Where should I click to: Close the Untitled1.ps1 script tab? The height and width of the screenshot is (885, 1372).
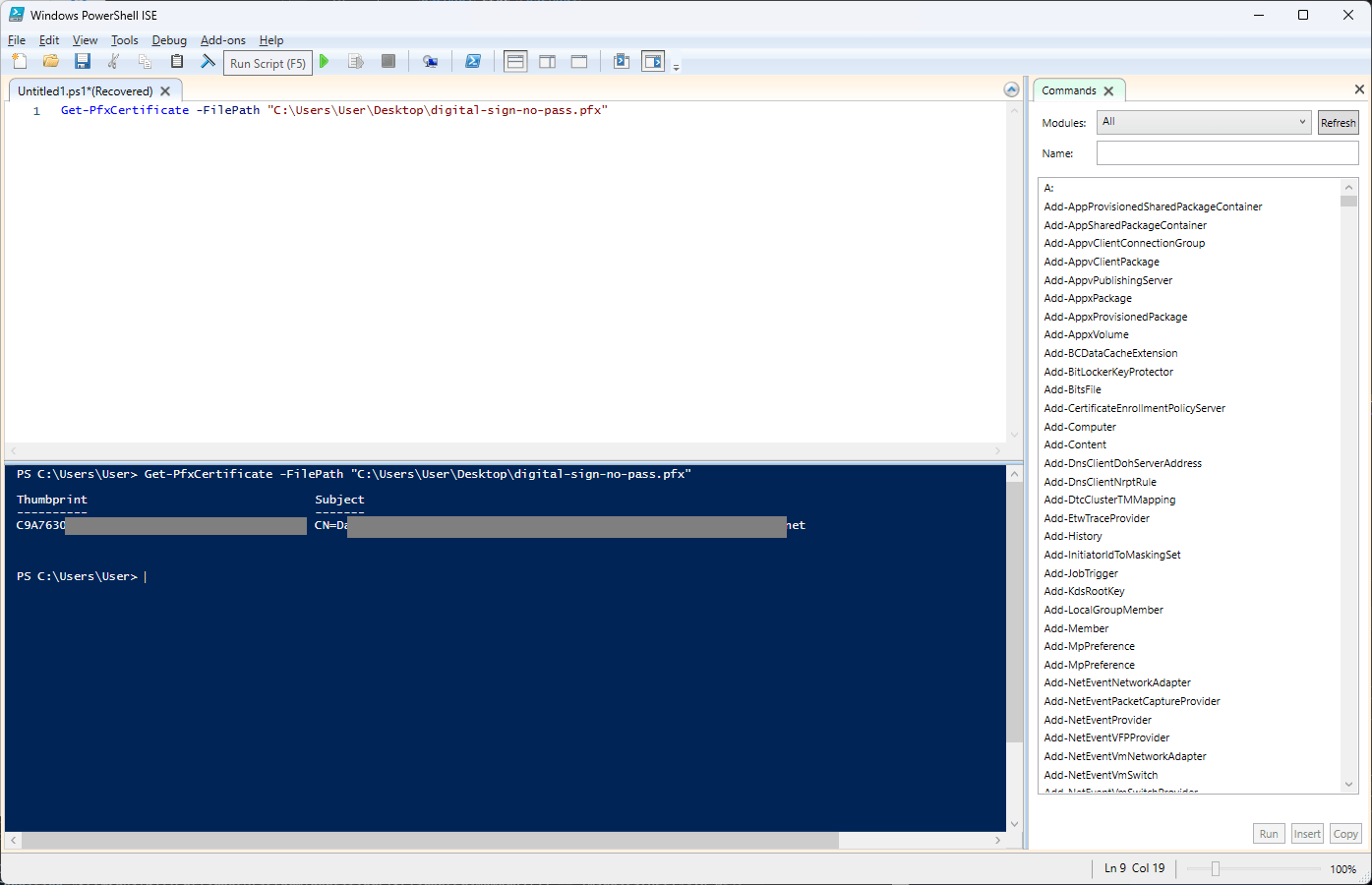click(165, 90)
